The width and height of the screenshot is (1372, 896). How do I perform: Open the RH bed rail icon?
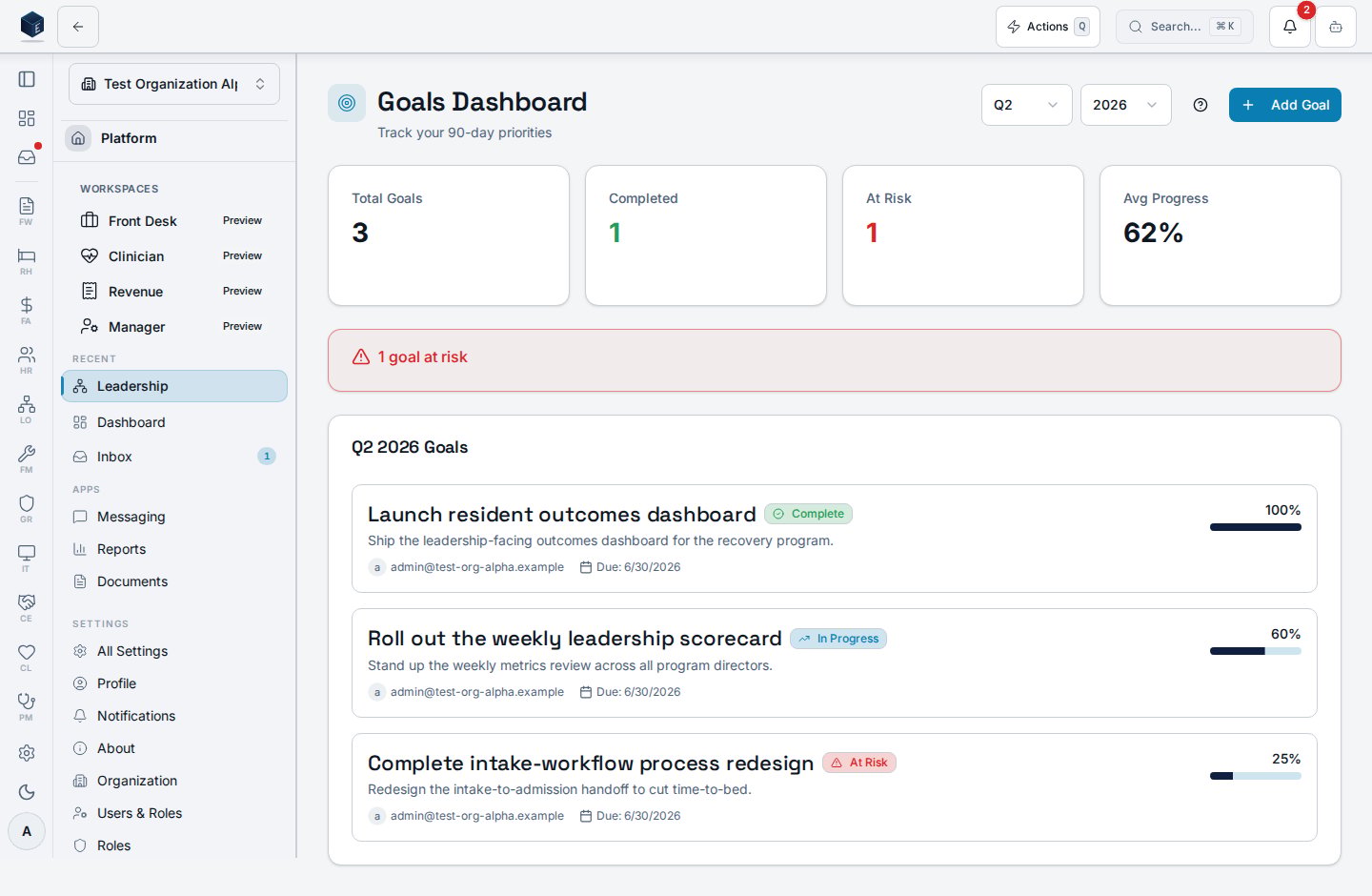(27, 260)
